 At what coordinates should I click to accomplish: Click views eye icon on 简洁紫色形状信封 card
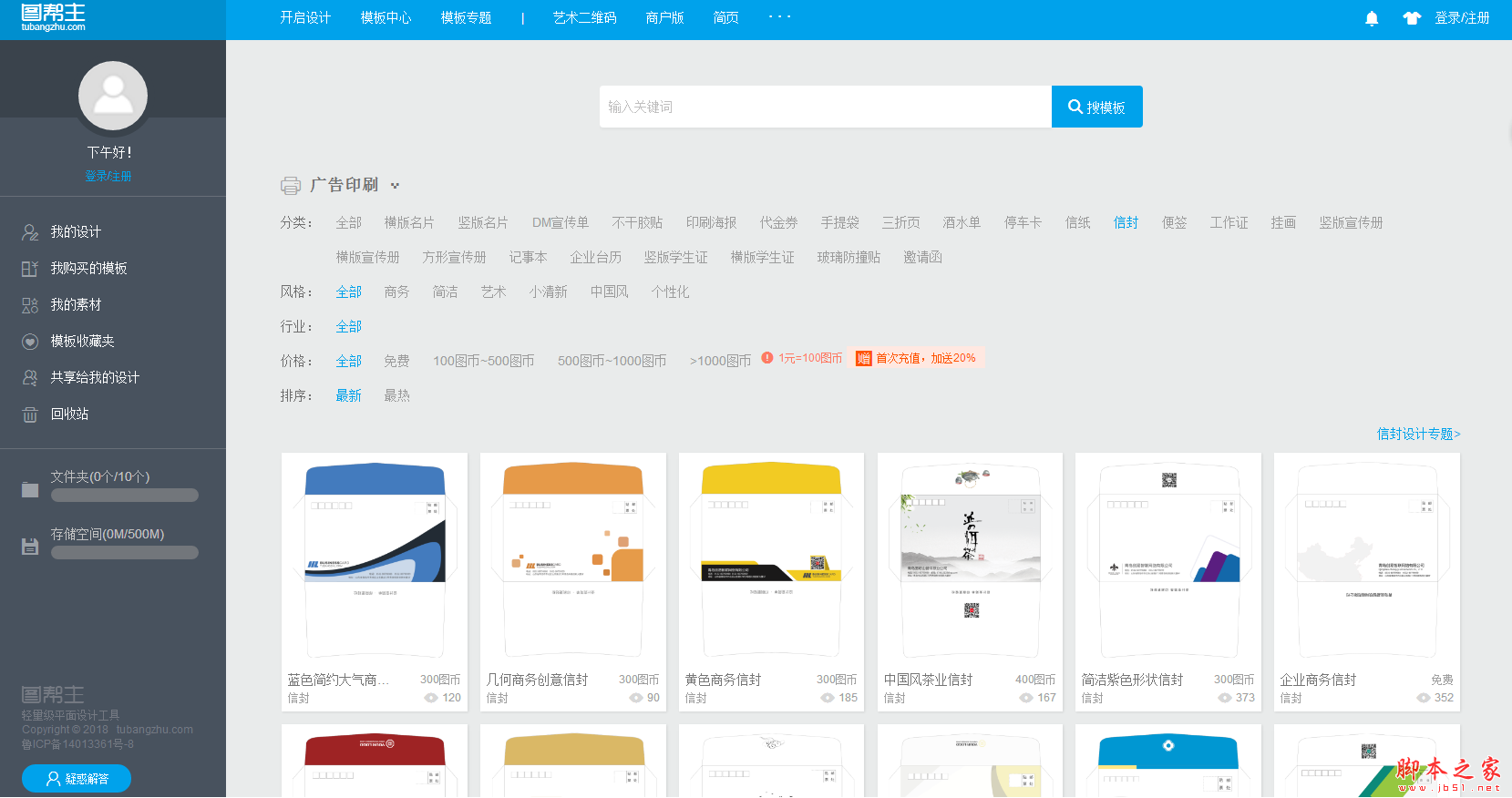(x=1225, y=698)
